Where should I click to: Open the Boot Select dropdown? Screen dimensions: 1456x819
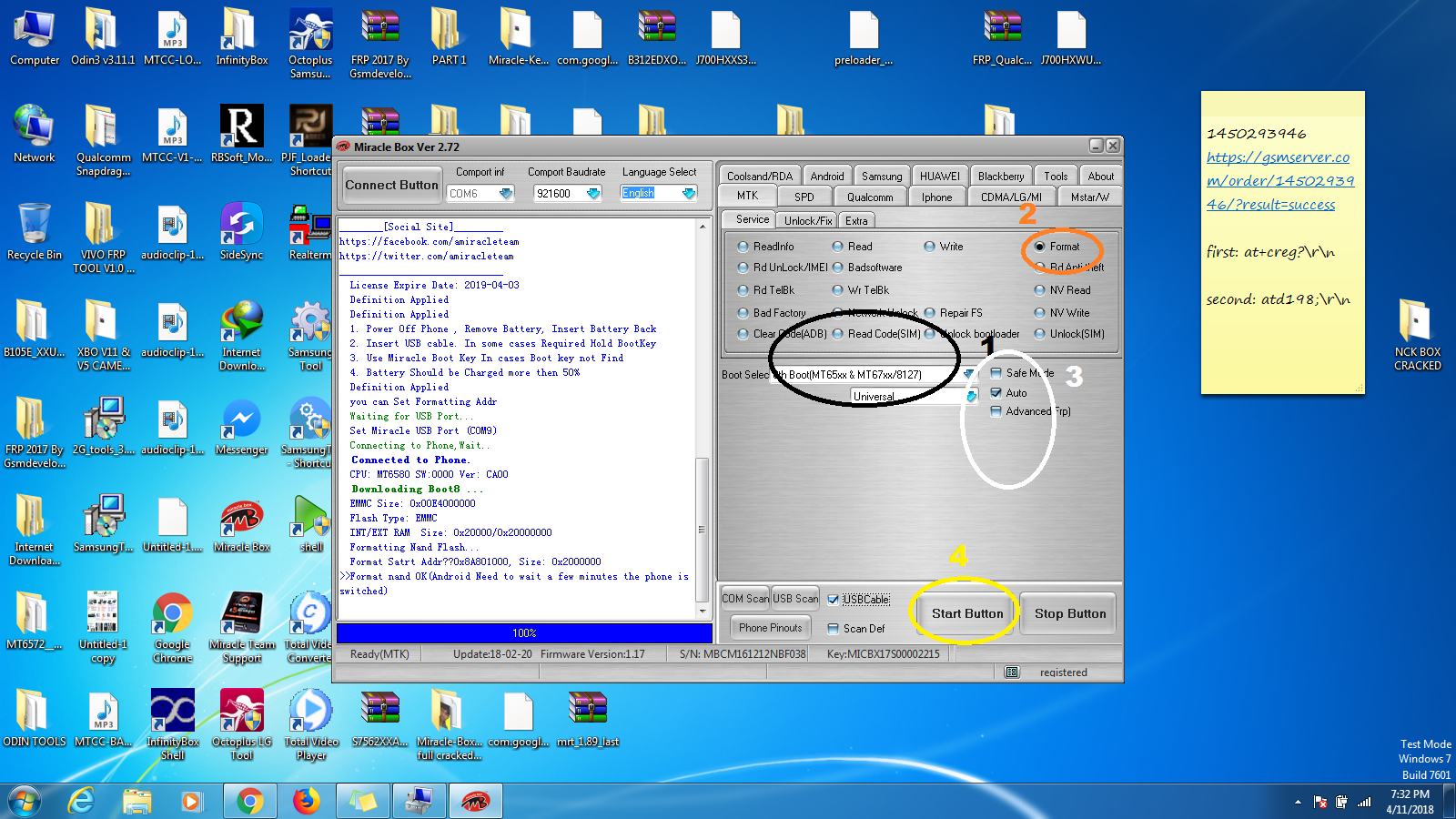click(969, 374)
